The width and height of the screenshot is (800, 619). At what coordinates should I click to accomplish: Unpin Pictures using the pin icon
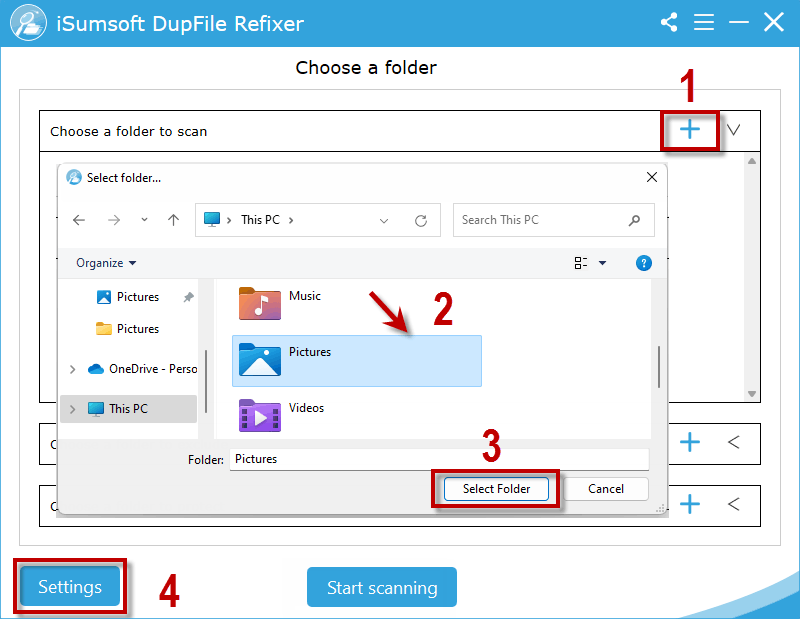(x=189, y=297)
